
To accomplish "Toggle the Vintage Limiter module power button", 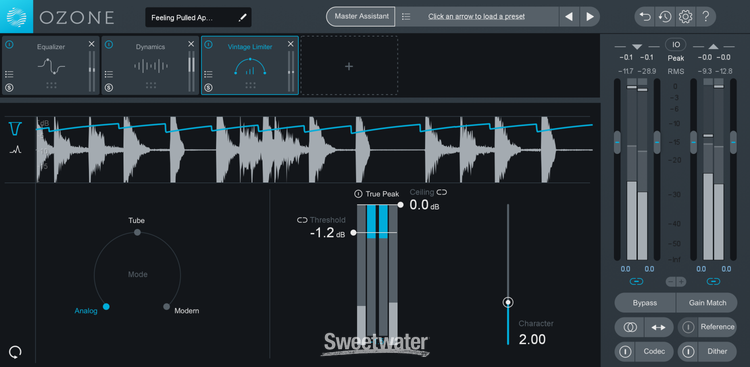I will click(208, 44).
